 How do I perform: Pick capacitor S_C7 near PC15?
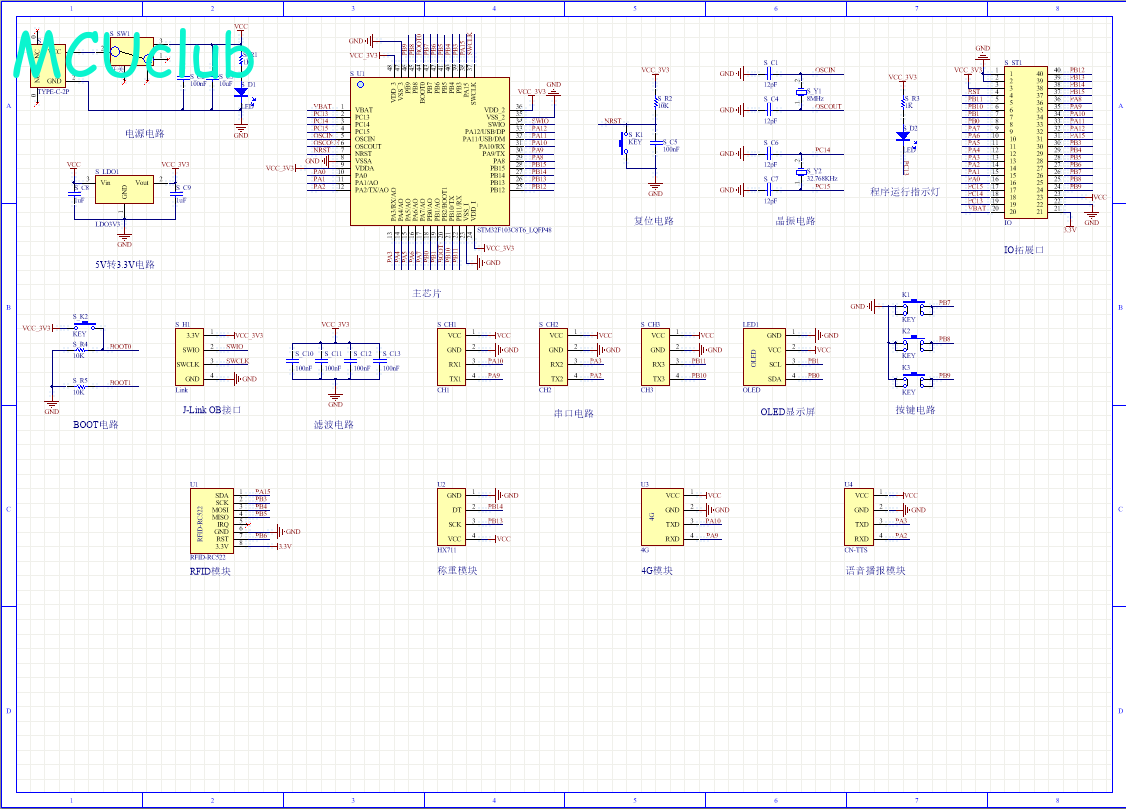tap(769, 190)
